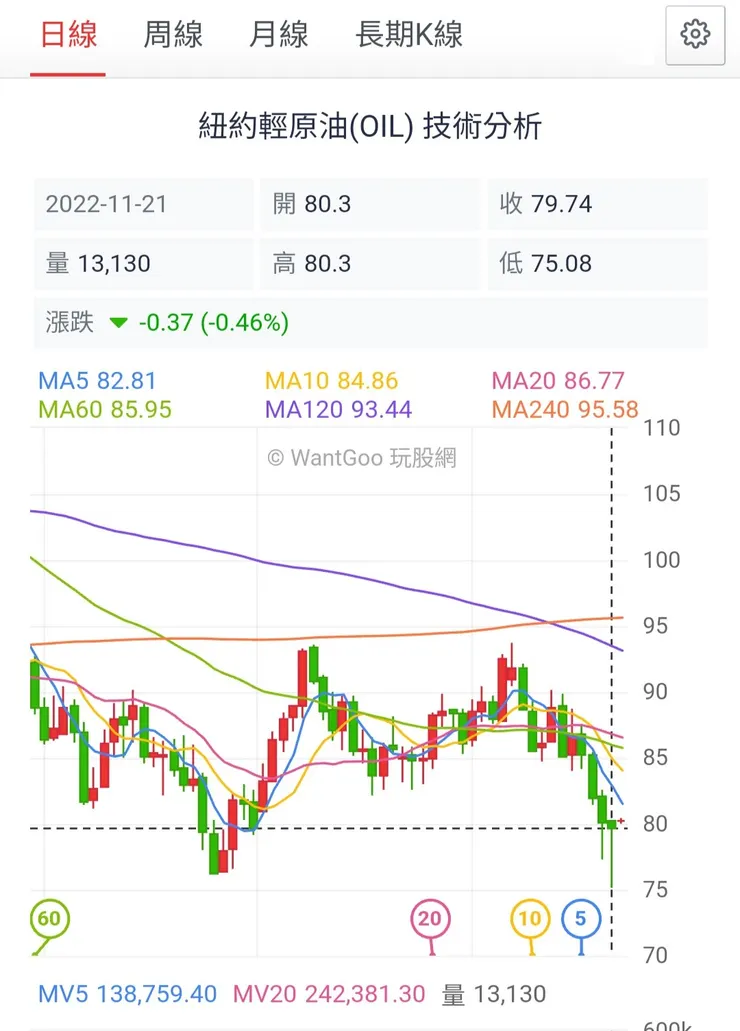Switch to the 周線 tab
Screen dimensions: 740x1031
tap(173, 36)
